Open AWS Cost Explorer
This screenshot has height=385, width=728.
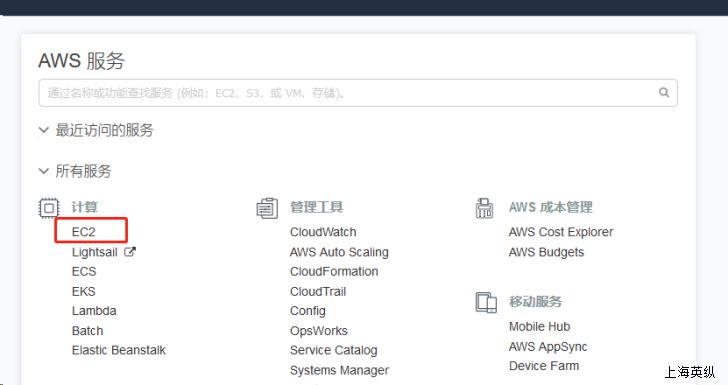pos(561,232)
